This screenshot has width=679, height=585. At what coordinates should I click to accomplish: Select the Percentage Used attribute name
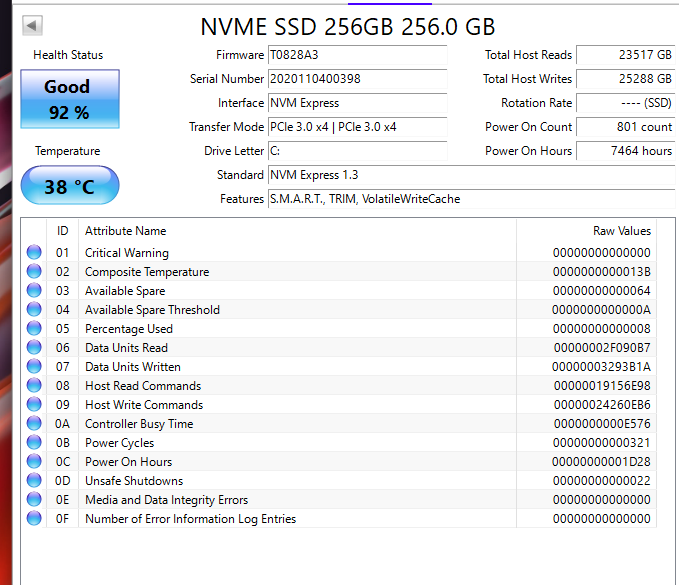[x=129, y=329]
